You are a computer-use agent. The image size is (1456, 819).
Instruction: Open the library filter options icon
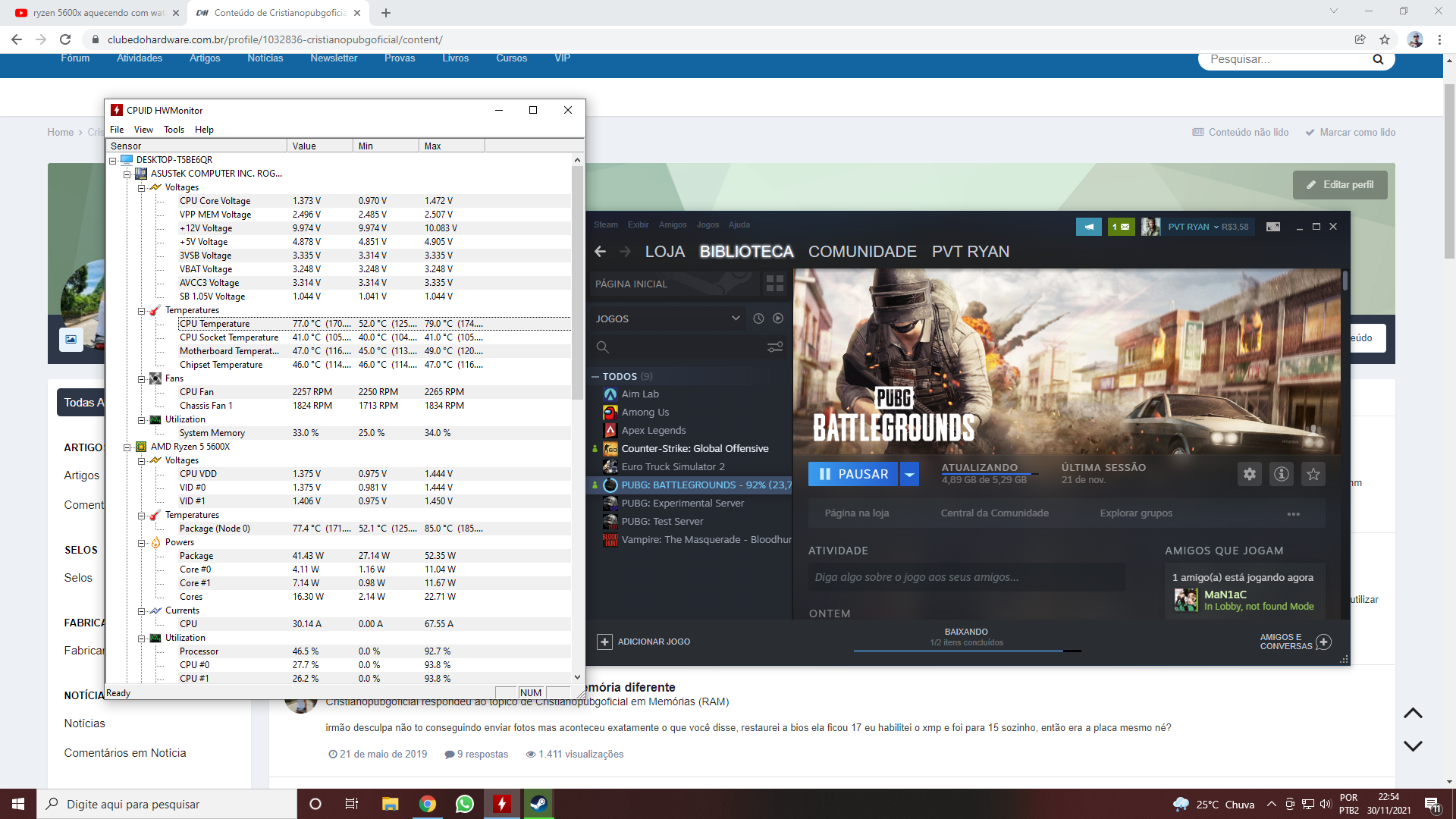click(775, 347)
